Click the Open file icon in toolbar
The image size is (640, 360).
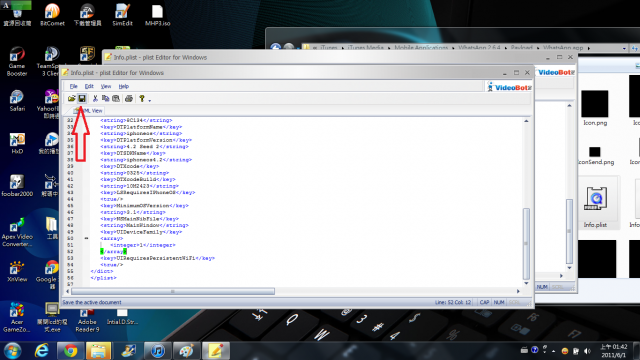[71, 98]
